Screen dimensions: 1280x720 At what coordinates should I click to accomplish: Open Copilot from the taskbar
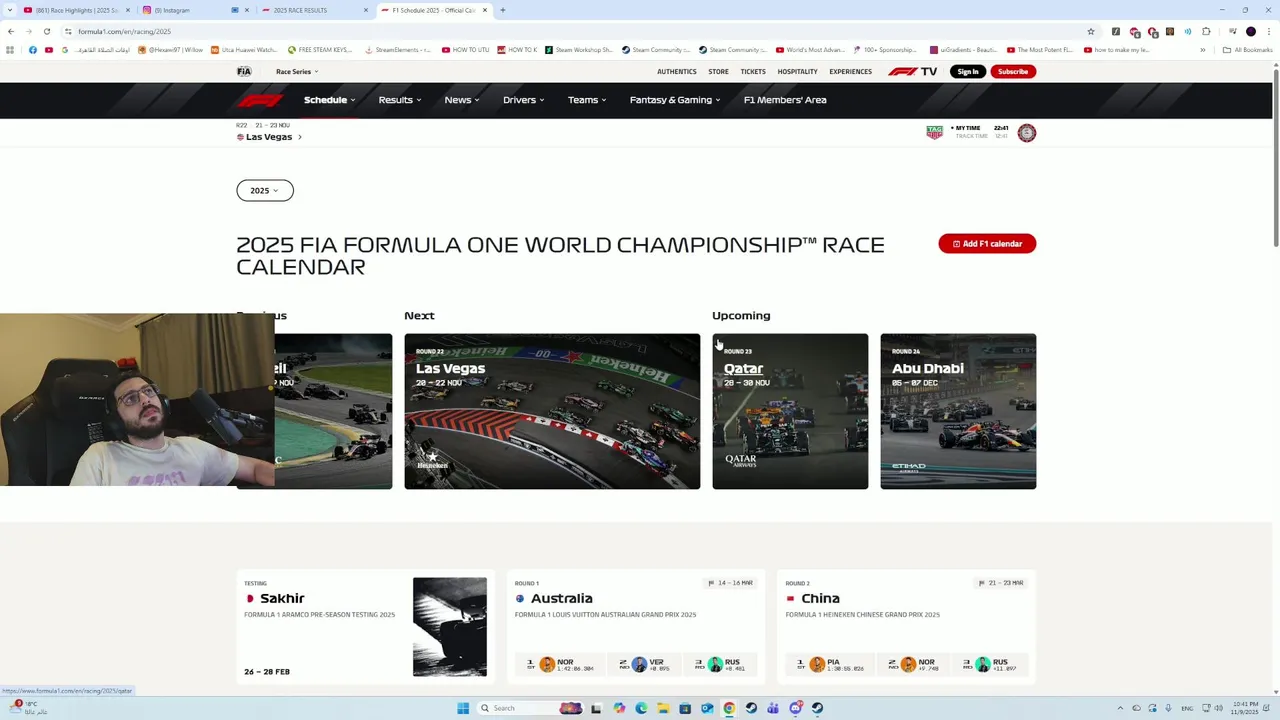click(619, 708)
